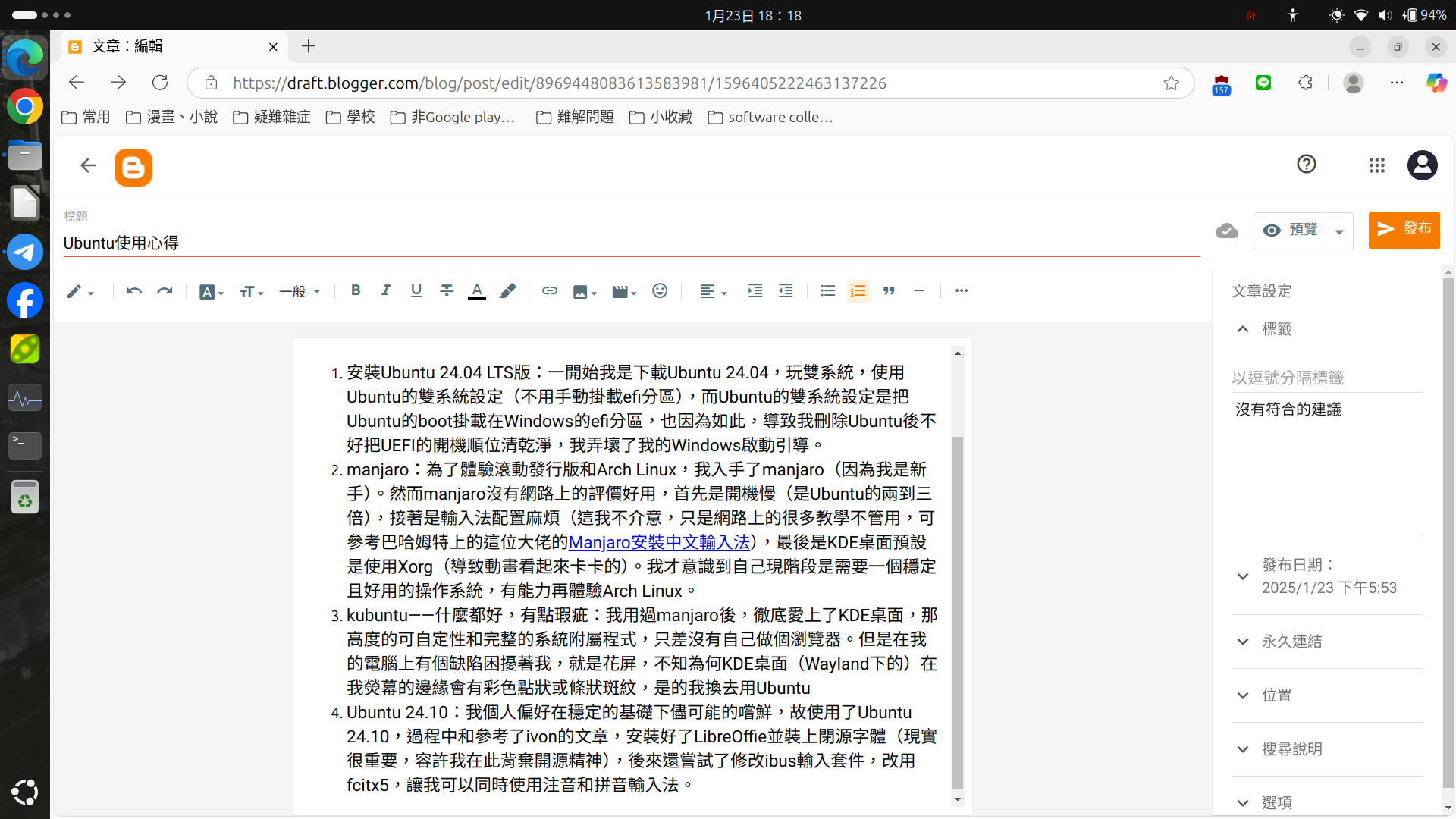The image size is (1456, 819).
Task: Apply the blockquote formatting icon
Action: (x=889, y=290)
